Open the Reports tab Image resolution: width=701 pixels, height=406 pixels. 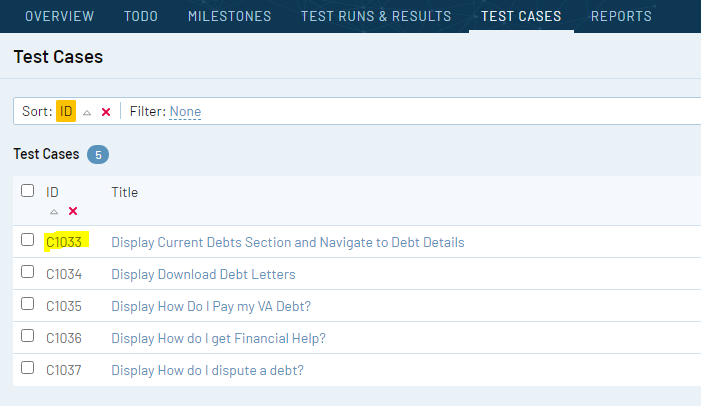tap(621, 16)
